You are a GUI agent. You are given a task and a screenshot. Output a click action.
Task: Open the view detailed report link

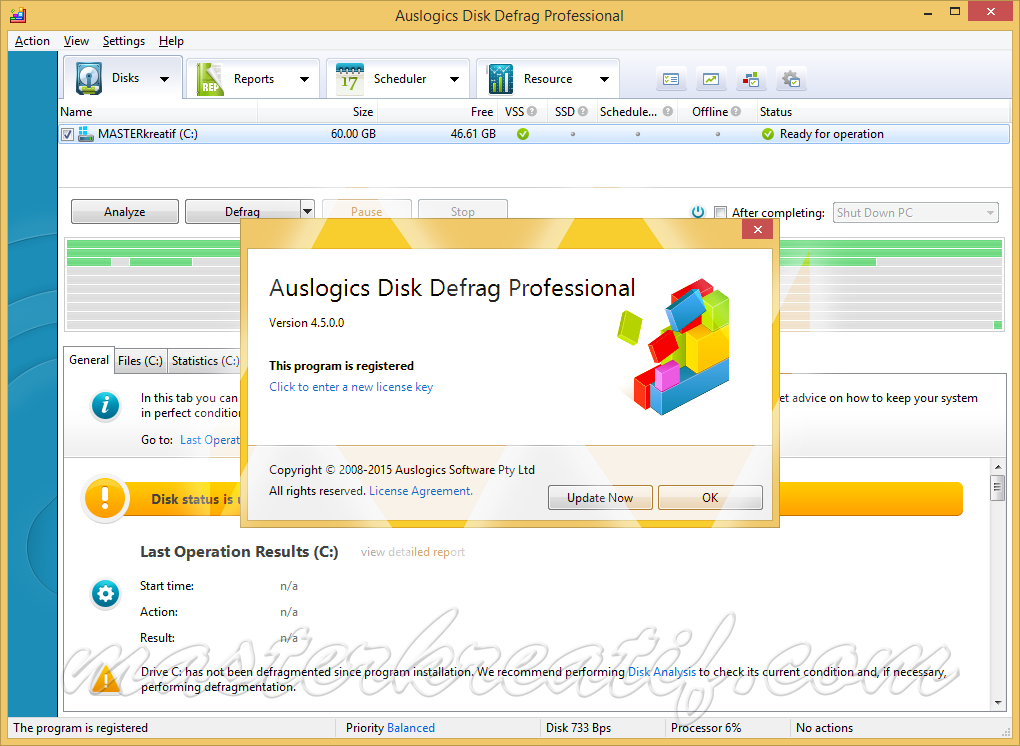tap(412, 552)
